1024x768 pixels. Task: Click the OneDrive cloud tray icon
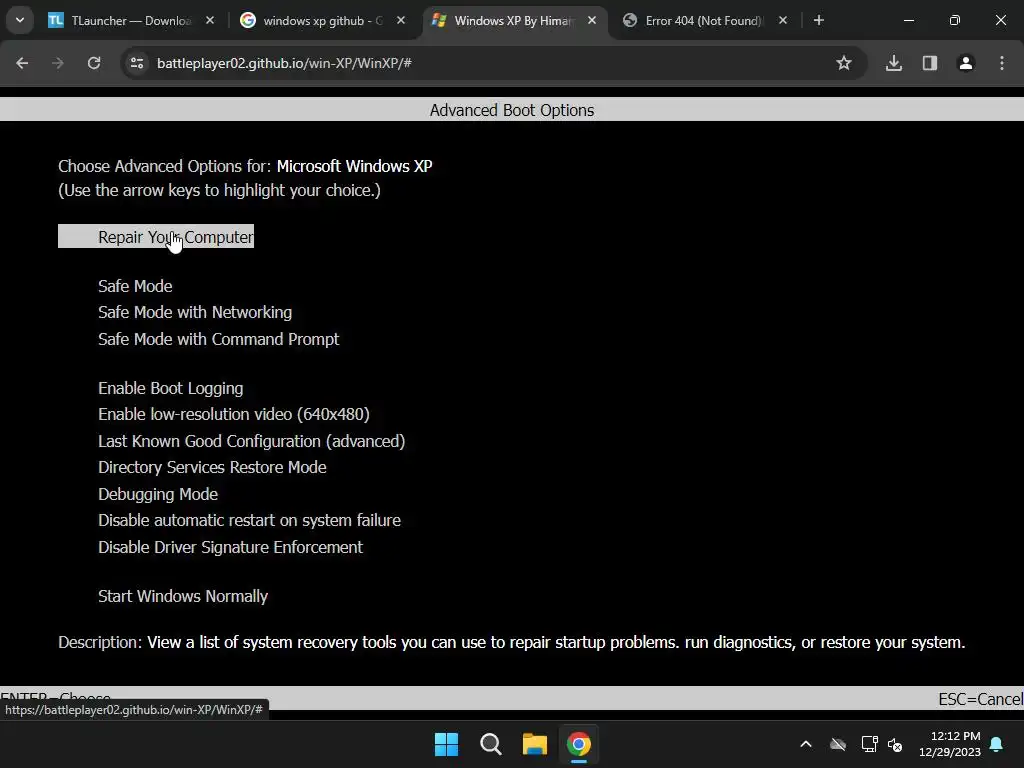(838, 744)
